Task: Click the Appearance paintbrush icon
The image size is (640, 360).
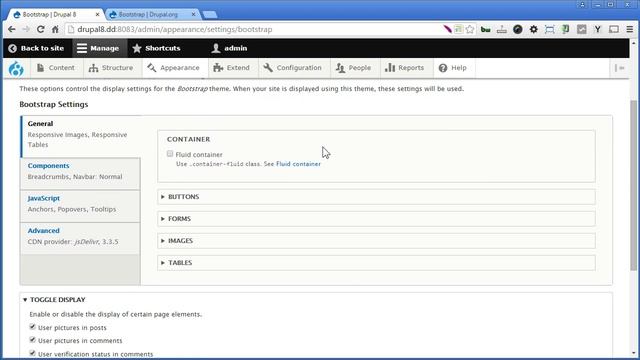Action: pyautogui.click(x=152, y=68)
